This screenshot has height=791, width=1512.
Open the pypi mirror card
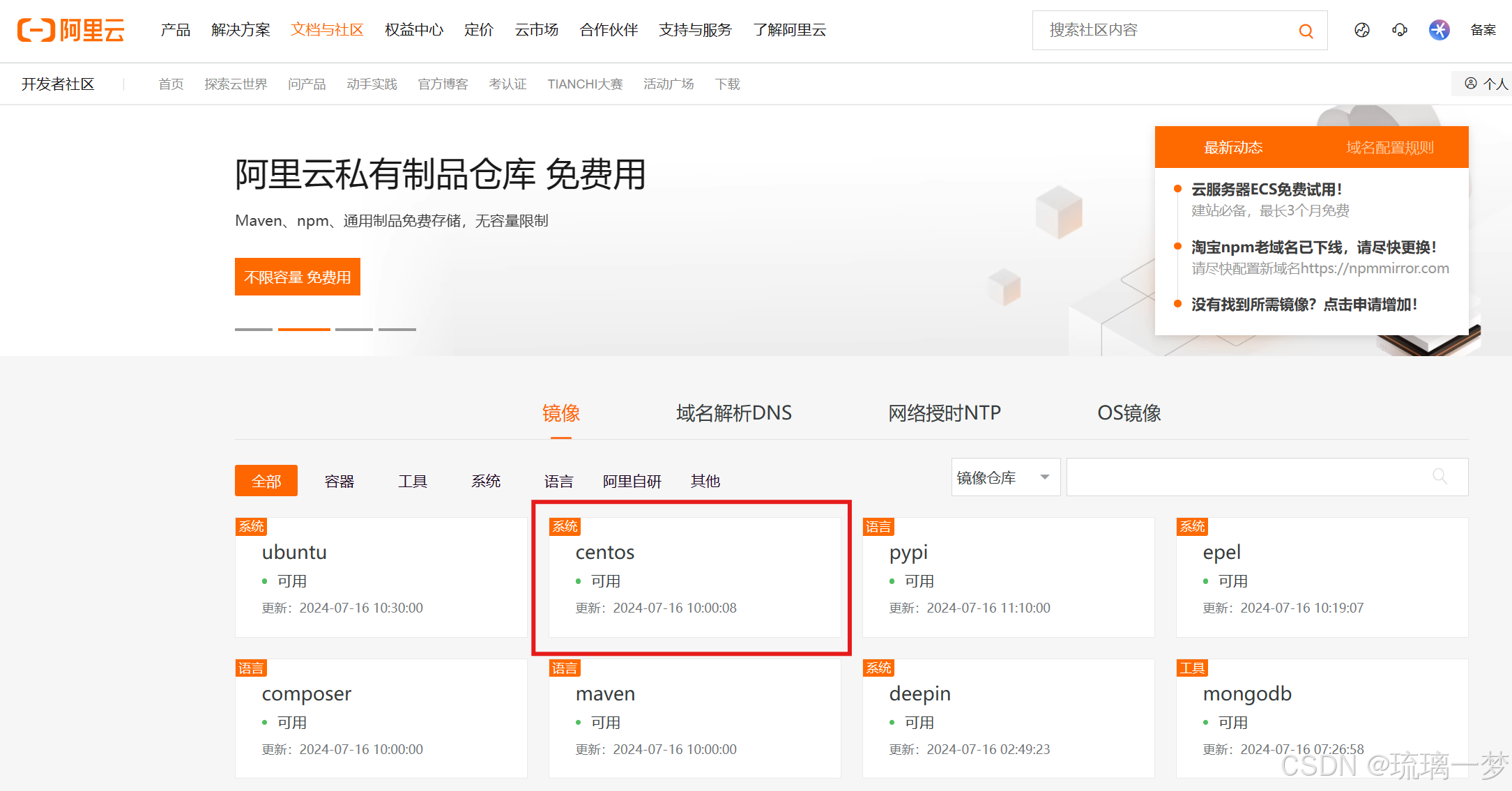(x=1009, y=577)
